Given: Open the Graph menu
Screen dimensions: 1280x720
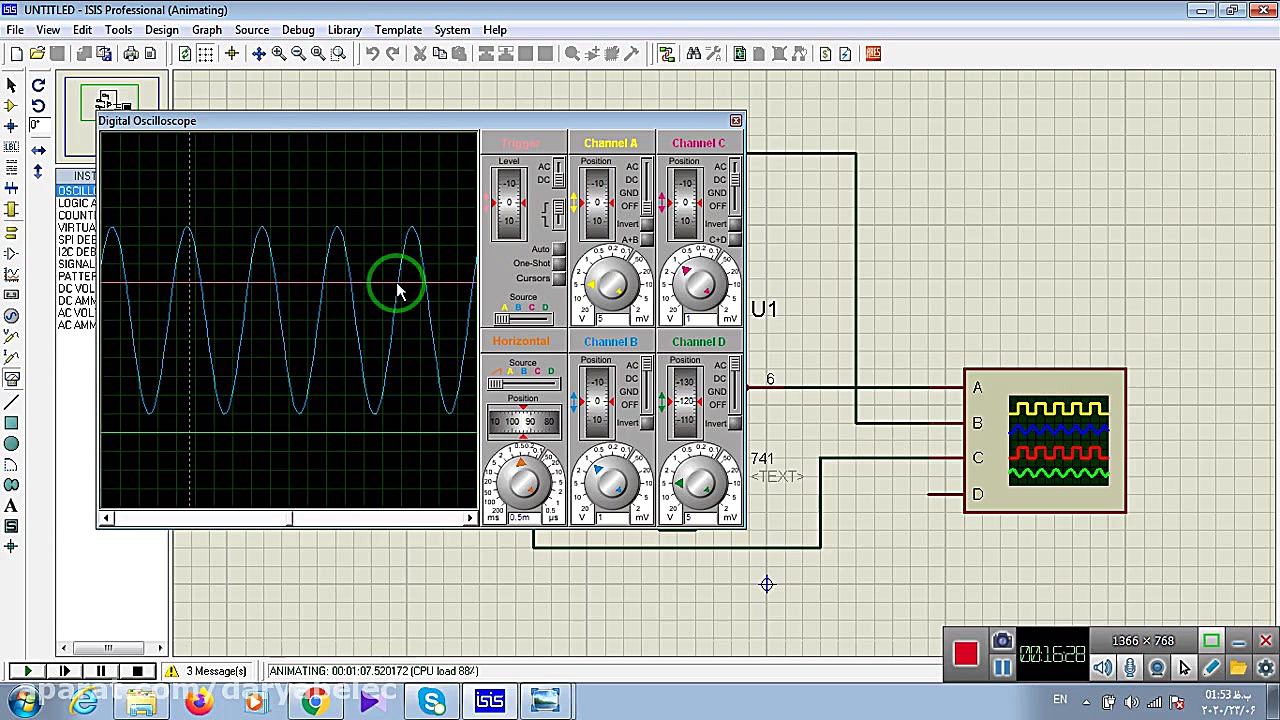Looking at the screenshot, I should pos(207,30).
